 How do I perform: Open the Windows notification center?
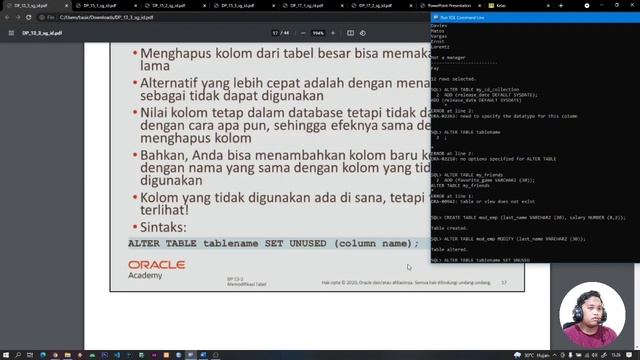tap(630, 356)
